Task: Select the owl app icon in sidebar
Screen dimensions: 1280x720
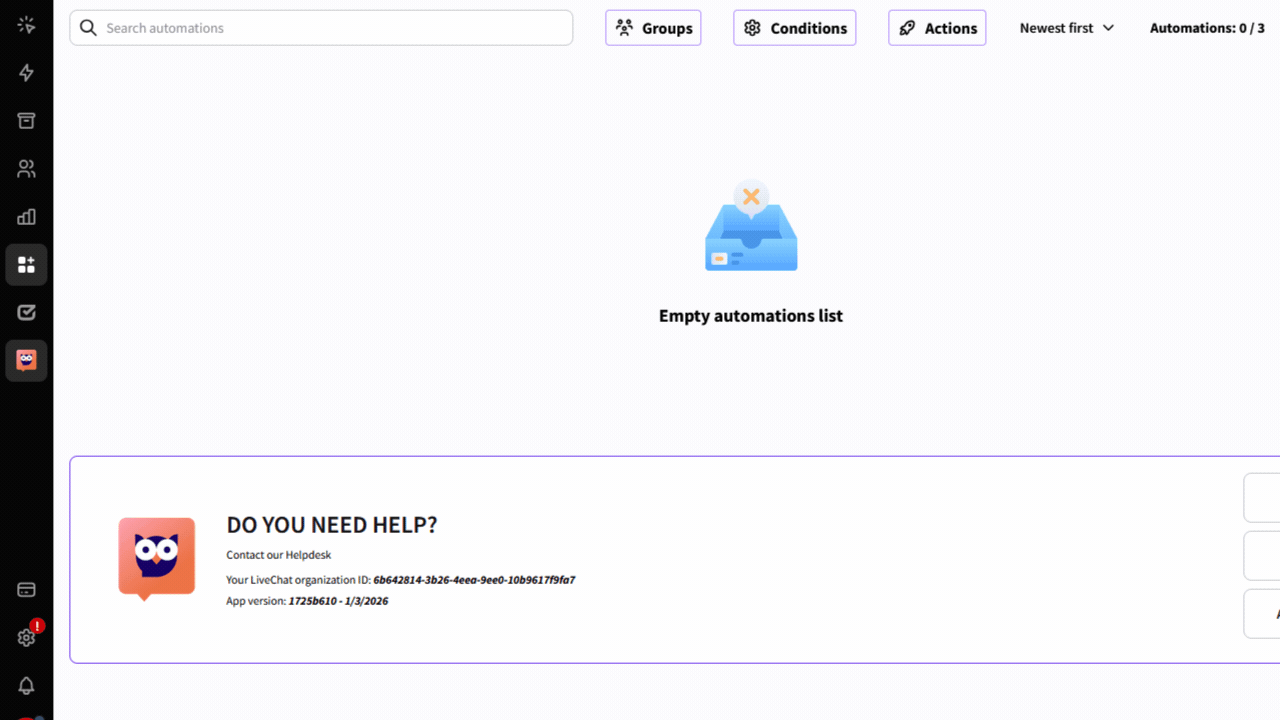Action: point(27,361)
